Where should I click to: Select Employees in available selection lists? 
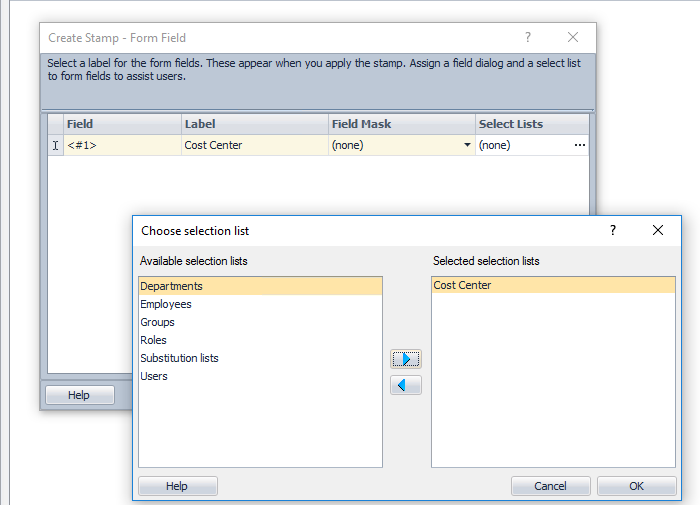point(166,304)
